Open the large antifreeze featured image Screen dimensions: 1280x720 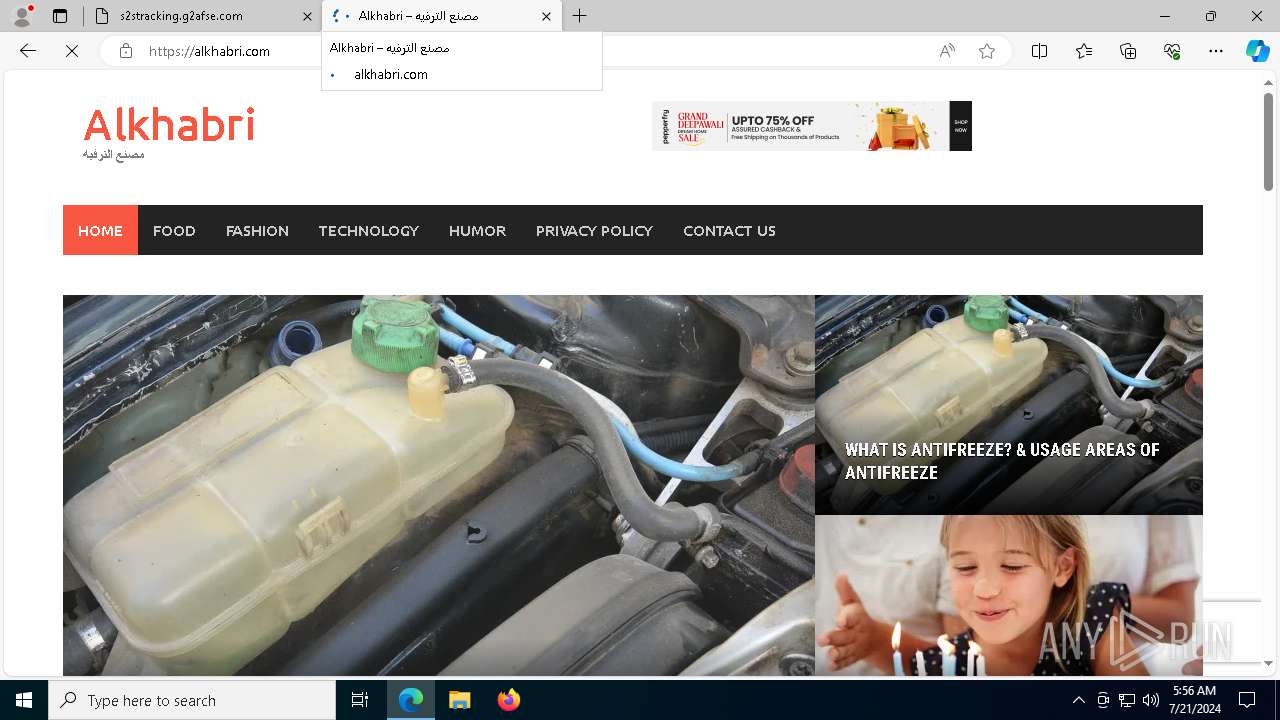click(438, 485)
